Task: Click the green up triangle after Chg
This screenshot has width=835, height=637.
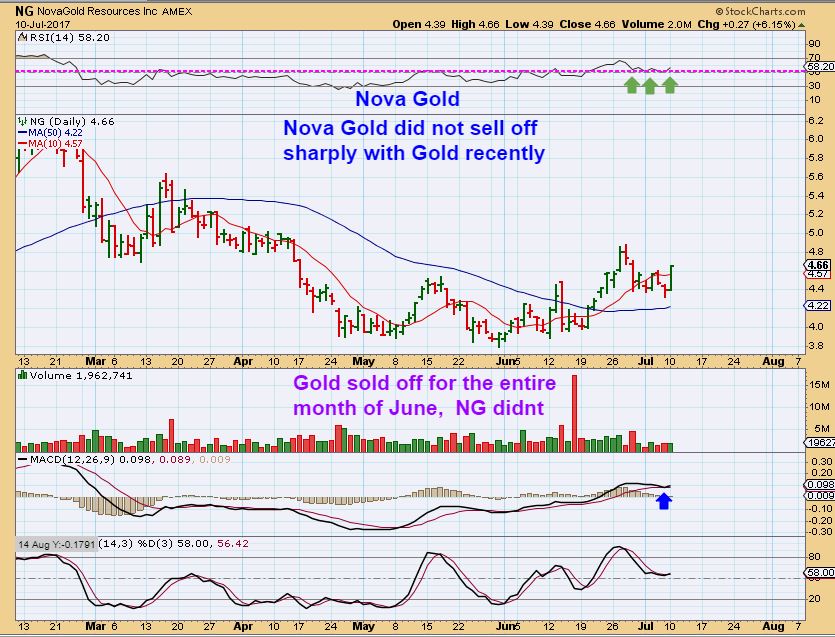Action: (801, 25)
